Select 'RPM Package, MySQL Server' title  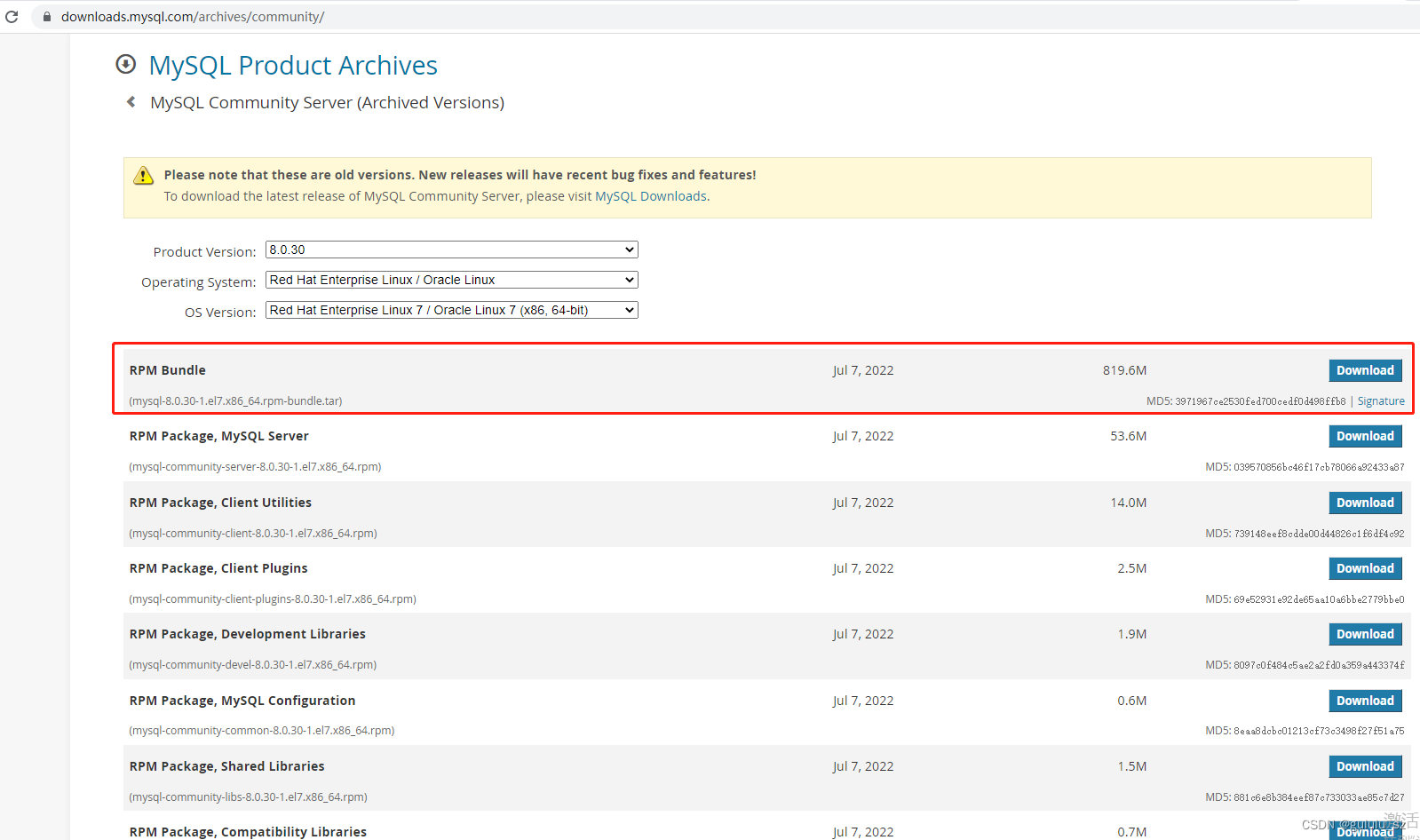[219, 436]
